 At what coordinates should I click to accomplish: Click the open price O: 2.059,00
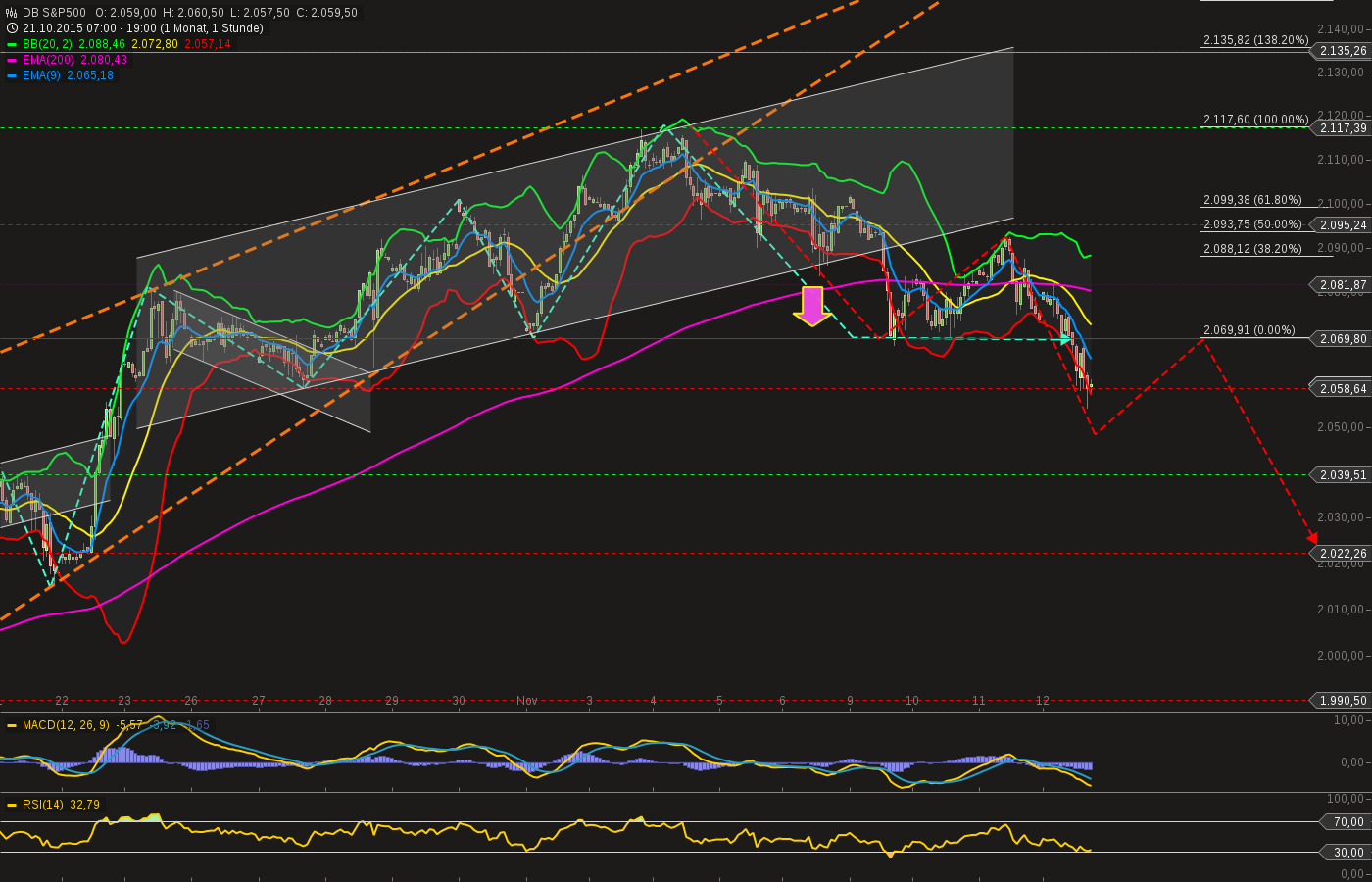point(125,13)
